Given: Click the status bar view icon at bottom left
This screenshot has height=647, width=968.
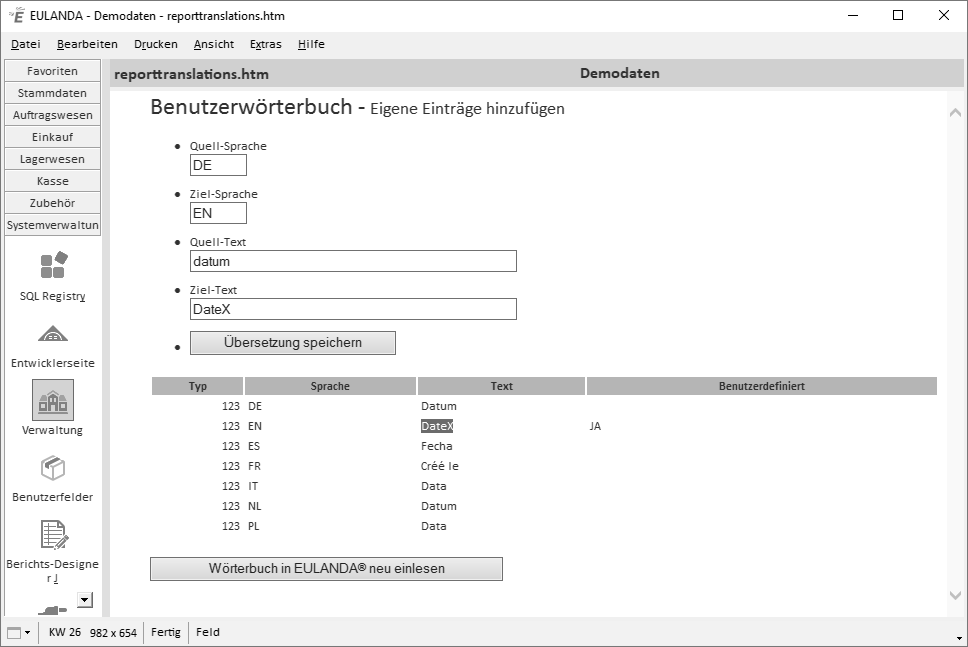Looking at the screenshot, I should 14,632.
